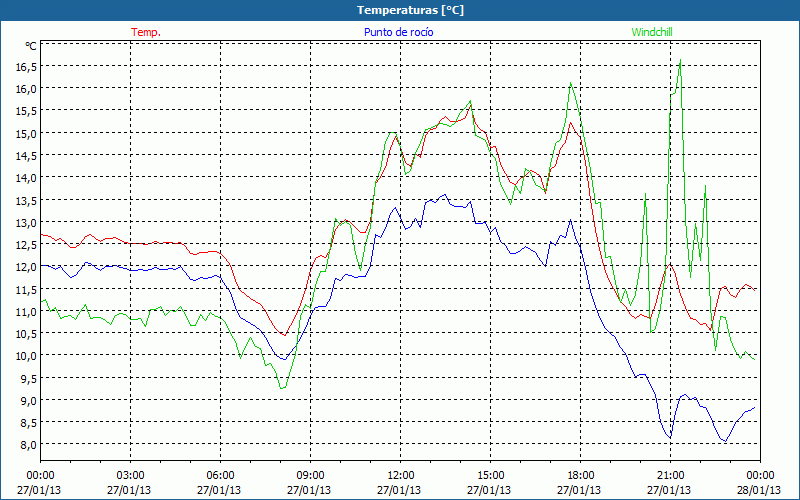Click the red temperature minimum near 08:00
This screenshot has width=800, height=500.
[285, 335]
